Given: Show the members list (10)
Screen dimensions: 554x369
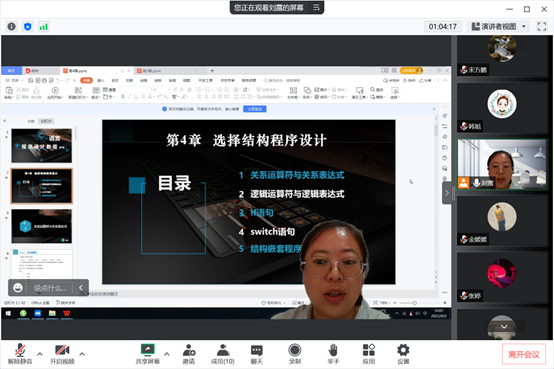Looking at the screenshot, I should (223, 354).
